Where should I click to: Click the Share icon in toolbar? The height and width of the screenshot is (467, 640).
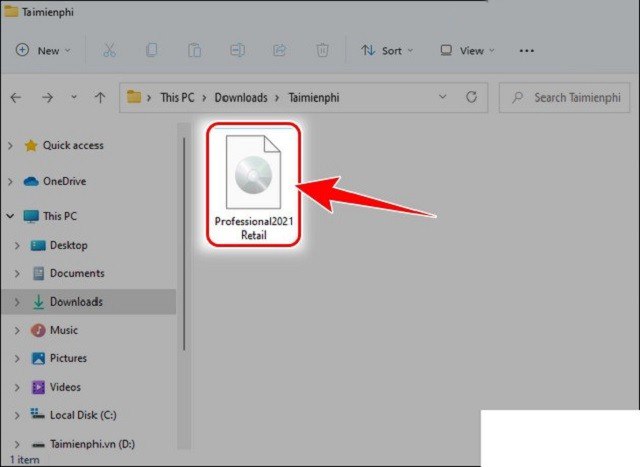tap(279, 50)
